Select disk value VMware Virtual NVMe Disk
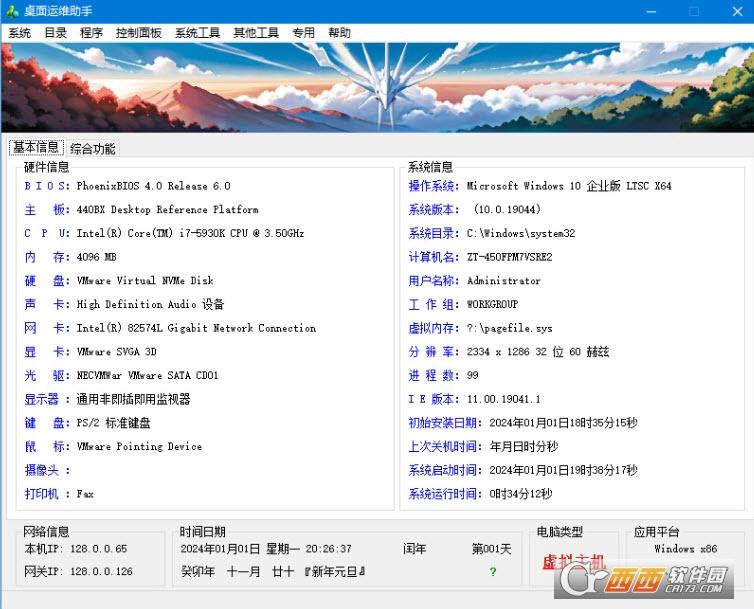 point(145,280)
